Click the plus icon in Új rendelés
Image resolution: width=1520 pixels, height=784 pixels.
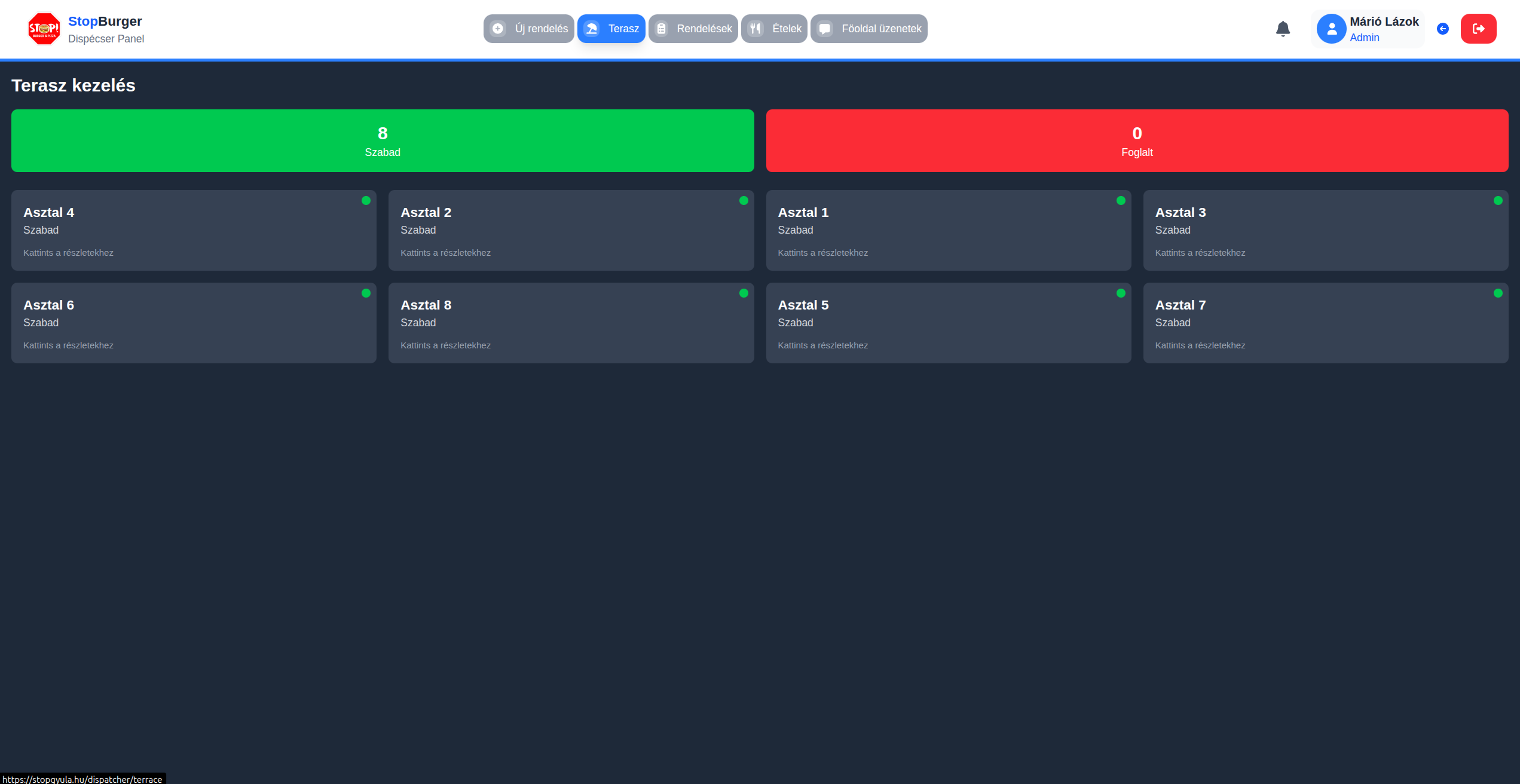pos(498,29)
